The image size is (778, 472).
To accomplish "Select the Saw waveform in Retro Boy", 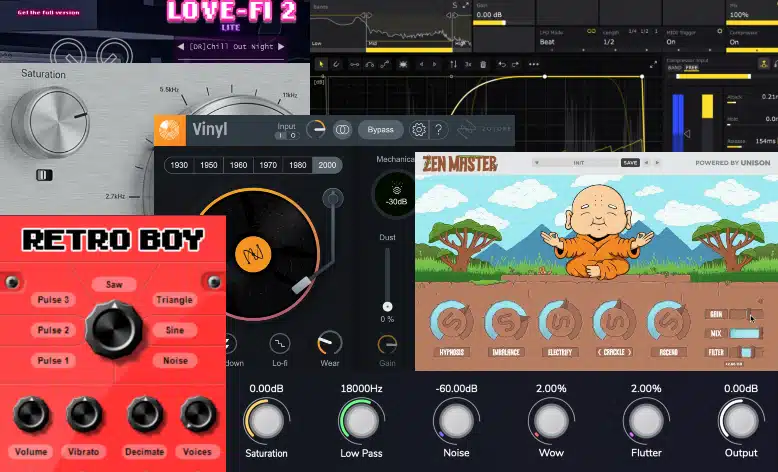I will 114,284.
